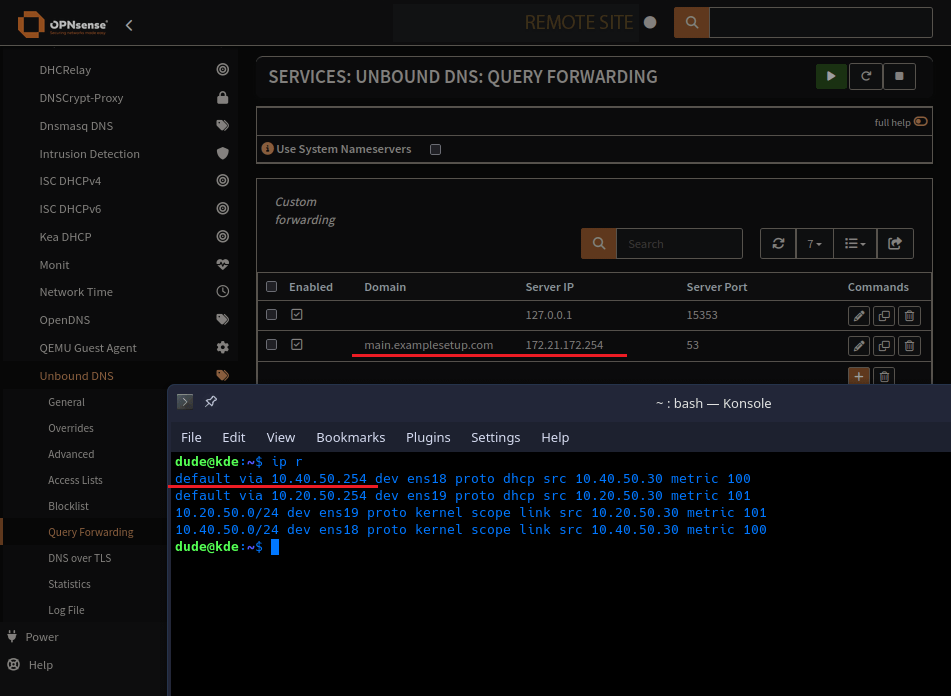This screenshot has width=951, height=696.
Task: Delete the main.examplesetup.com entry
Action: coord(909,346)
